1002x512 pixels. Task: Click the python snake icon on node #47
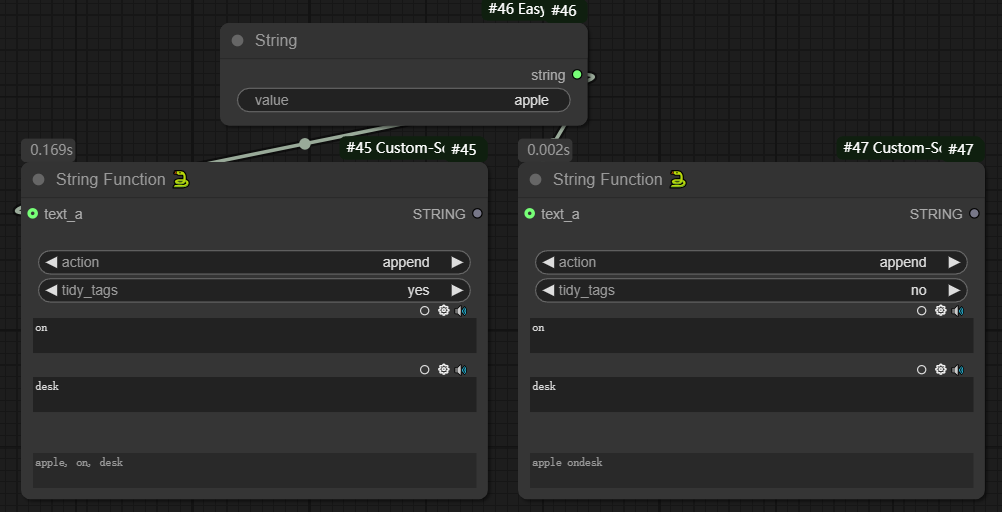coord(678,179)
